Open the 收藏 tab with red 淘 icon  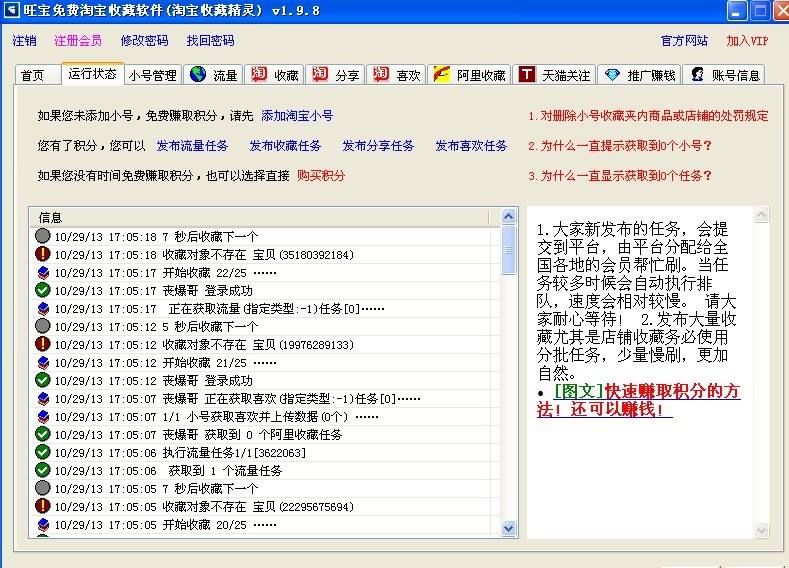point(275,75)
